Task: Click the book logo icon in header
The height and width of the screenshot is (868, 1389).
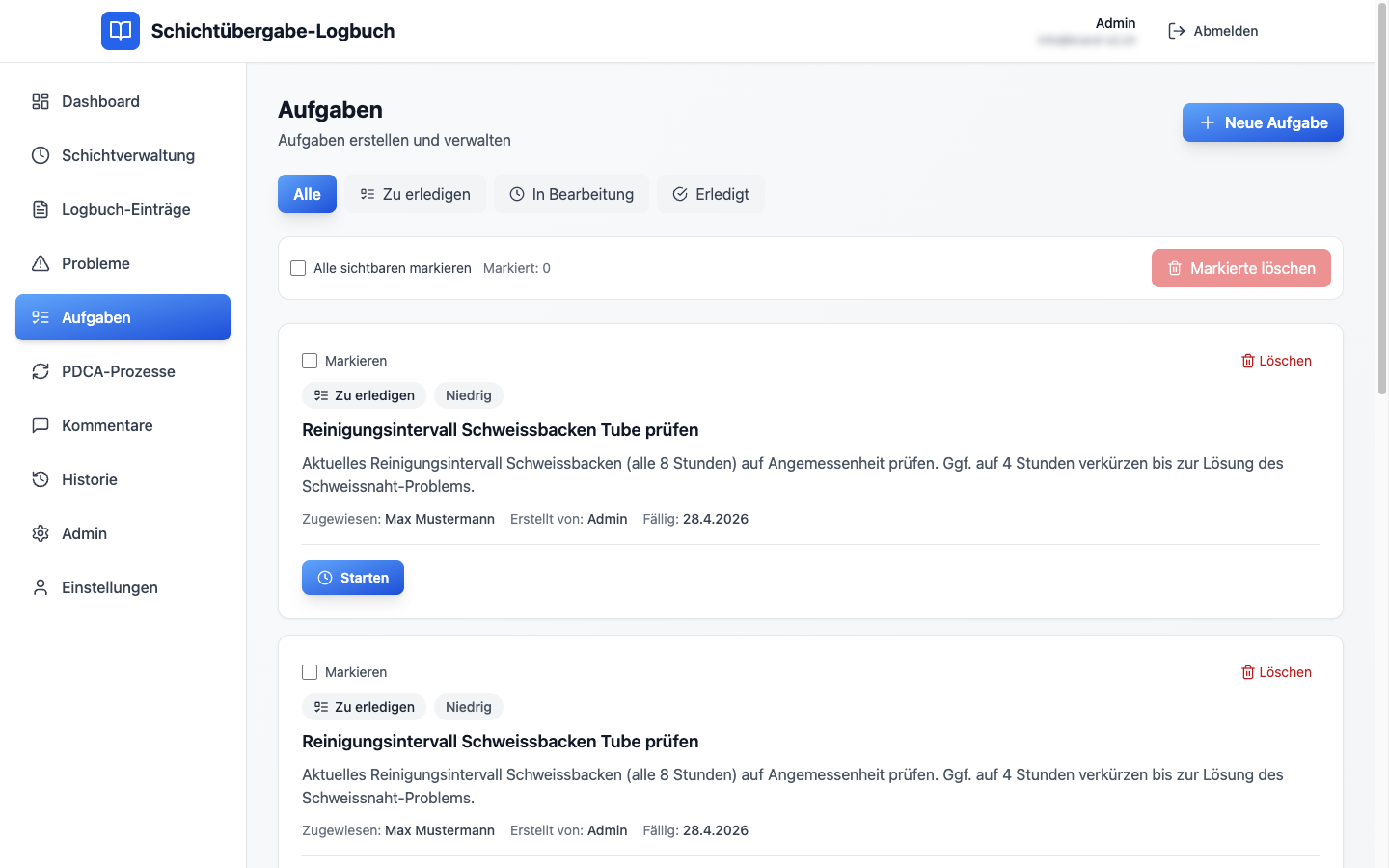Action: pyautogui.click(x=121, y=31)
